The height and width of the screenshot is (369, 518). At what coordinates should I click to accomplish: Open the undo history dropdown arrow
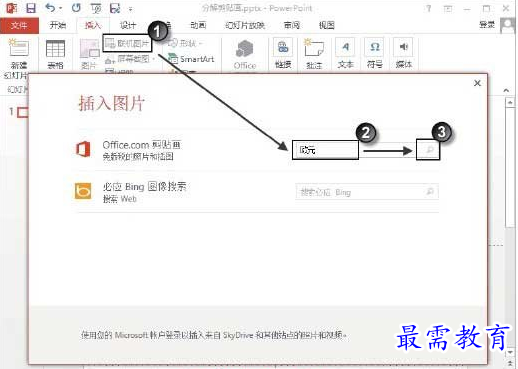(x=61, y=8)
